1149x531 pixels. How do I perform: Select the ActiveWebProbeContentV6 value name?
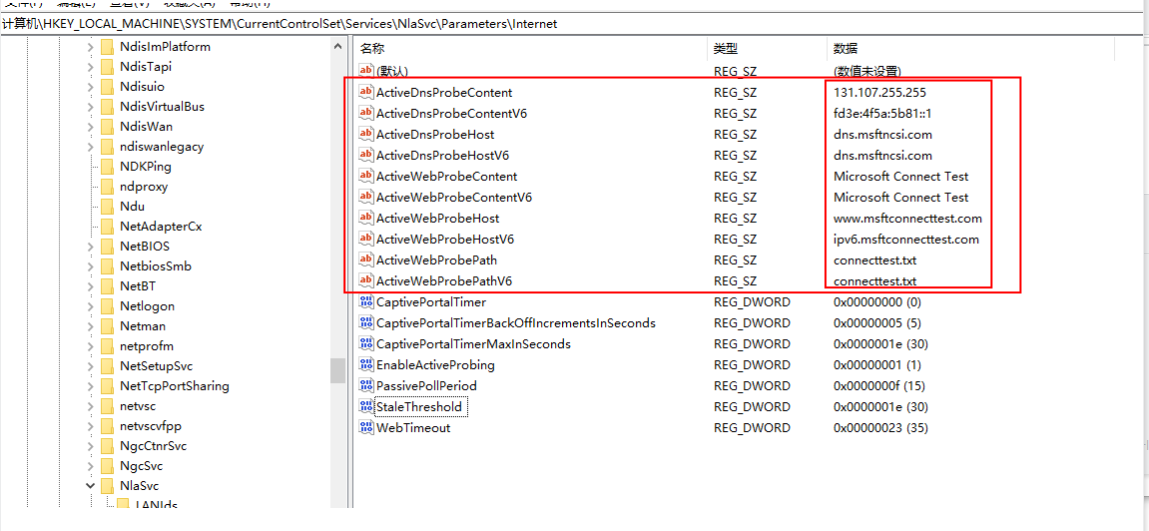[x=454, y=198]
